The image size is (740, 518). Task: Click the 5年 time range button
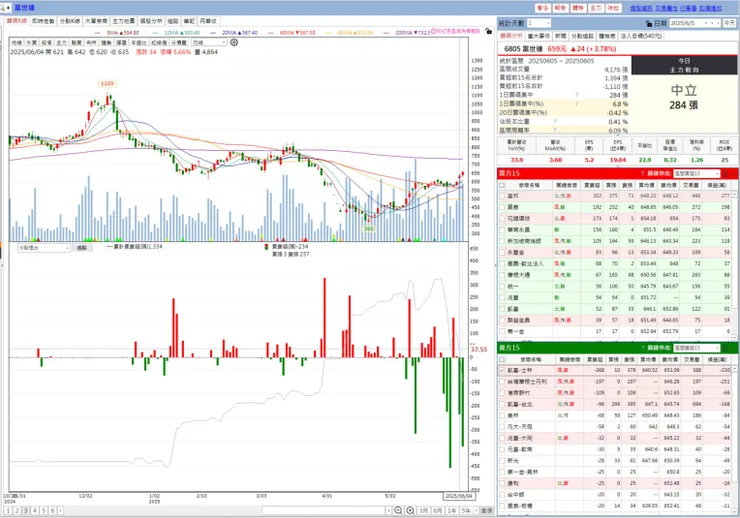click(466, 510)
